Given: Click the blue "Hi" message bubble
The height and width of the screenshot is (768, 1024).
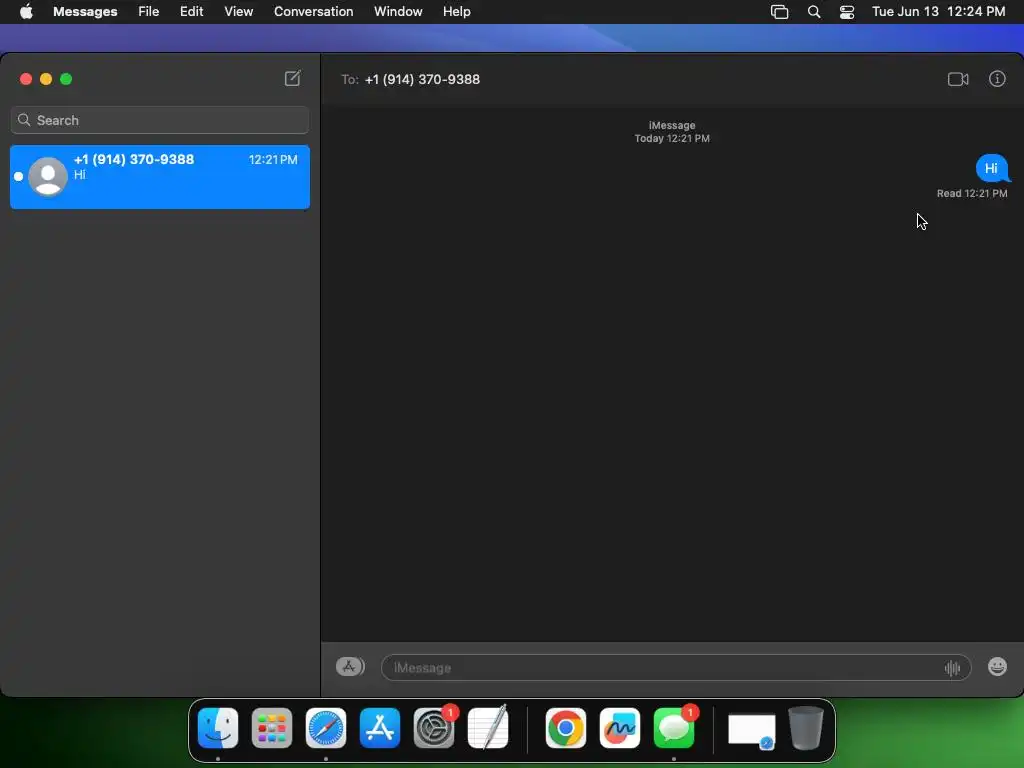Looking at the screenshot, I should [x=991, y=168].
